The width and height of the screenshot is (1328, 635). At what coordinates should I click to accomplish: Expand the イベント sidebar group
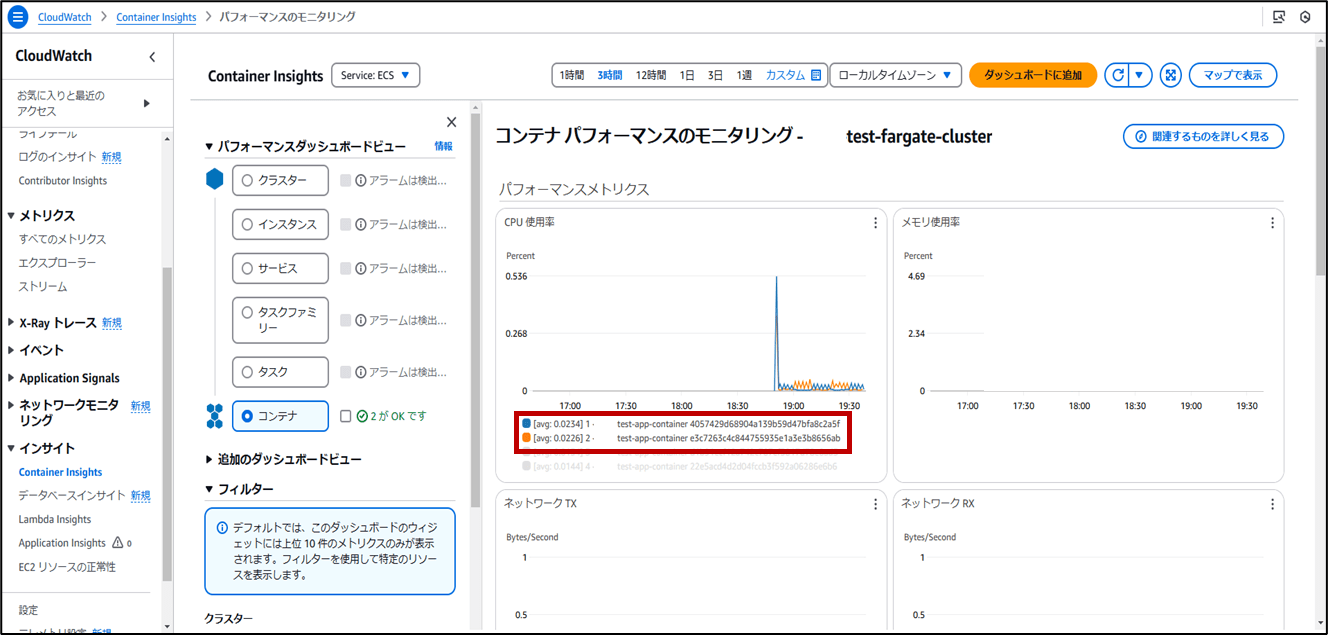(12, 351)
